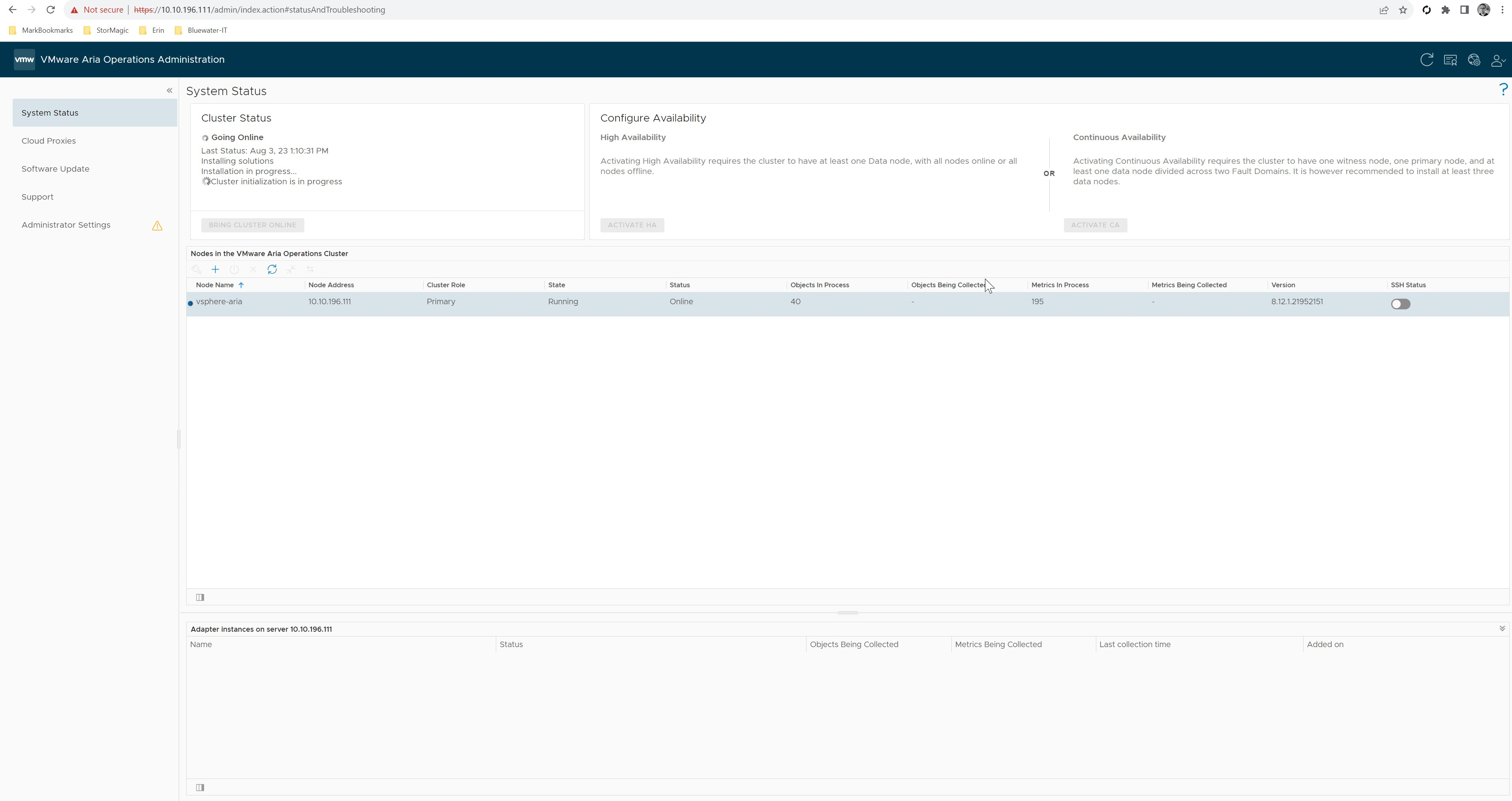Share this page via share icon

tap(1384, 10)
